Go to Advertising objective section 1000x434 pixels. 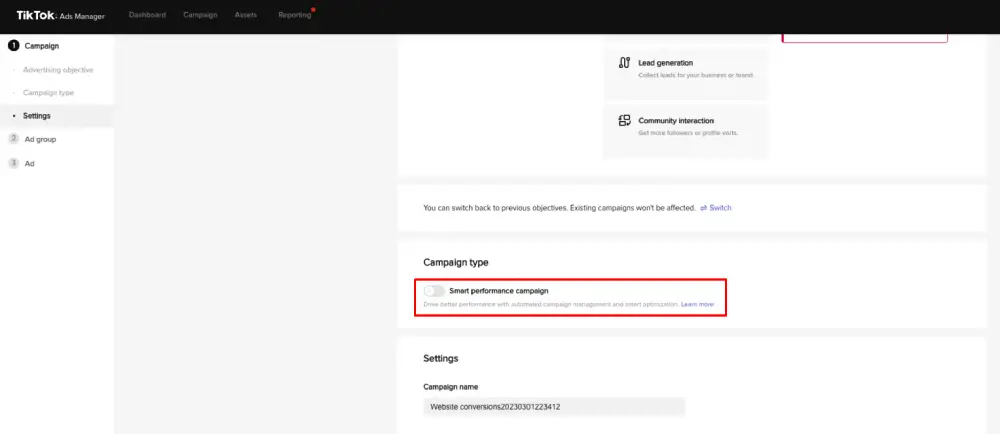point(58,69)
